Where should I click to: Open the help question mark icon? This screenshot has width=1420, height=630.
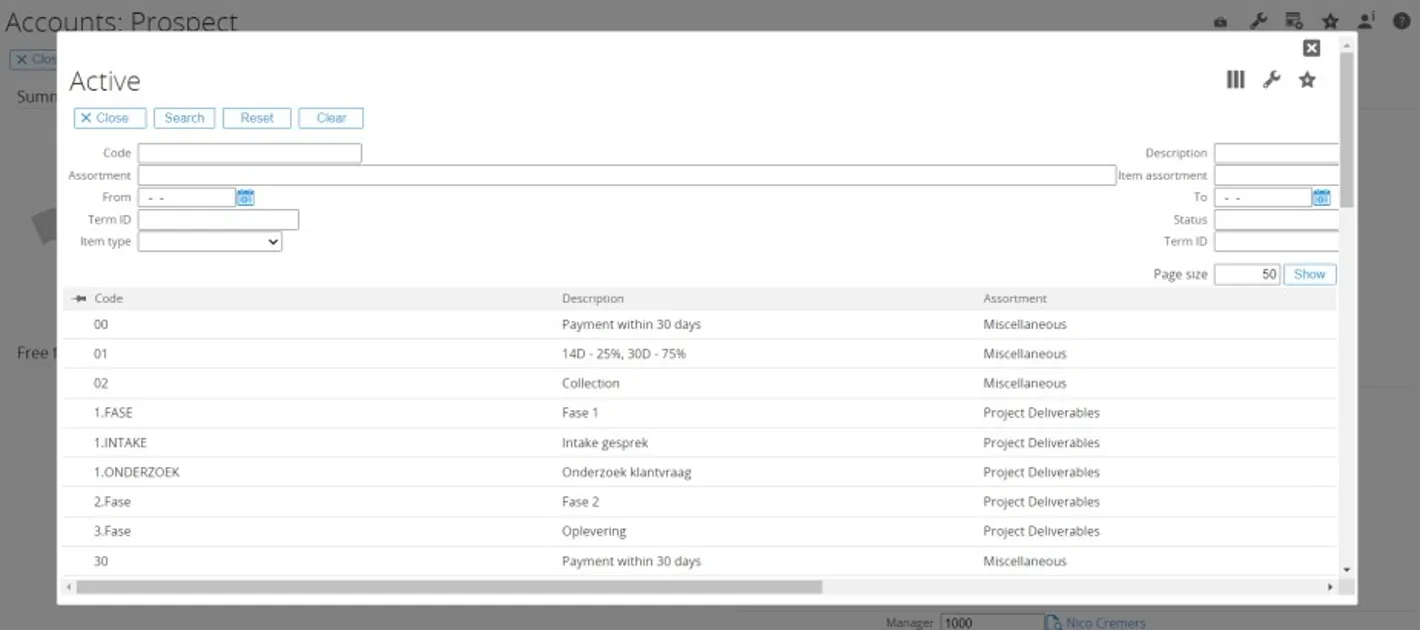(1403, 20)
